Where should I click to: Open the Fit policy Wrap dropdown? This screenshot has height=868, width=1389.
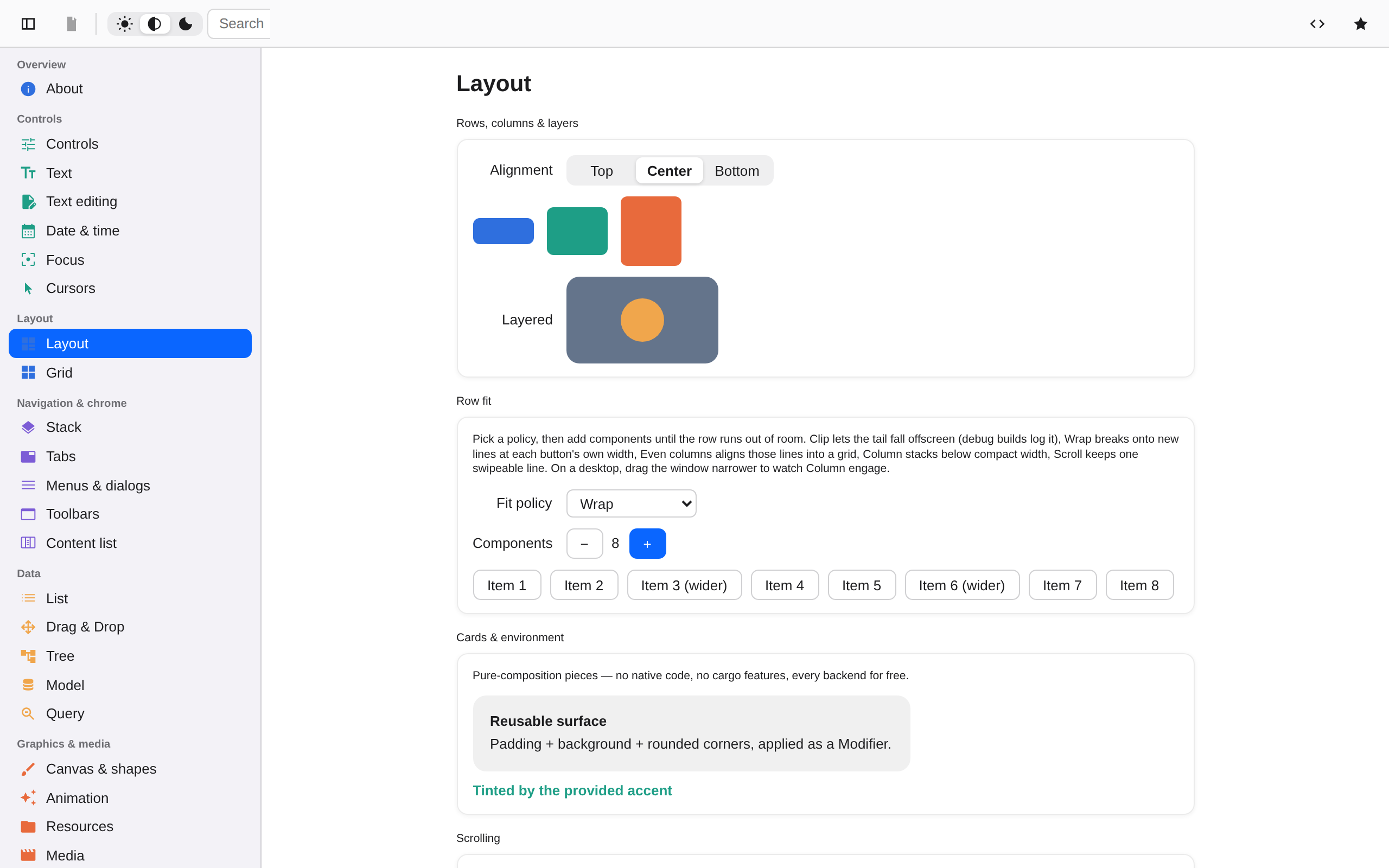(x=632, y=503)
